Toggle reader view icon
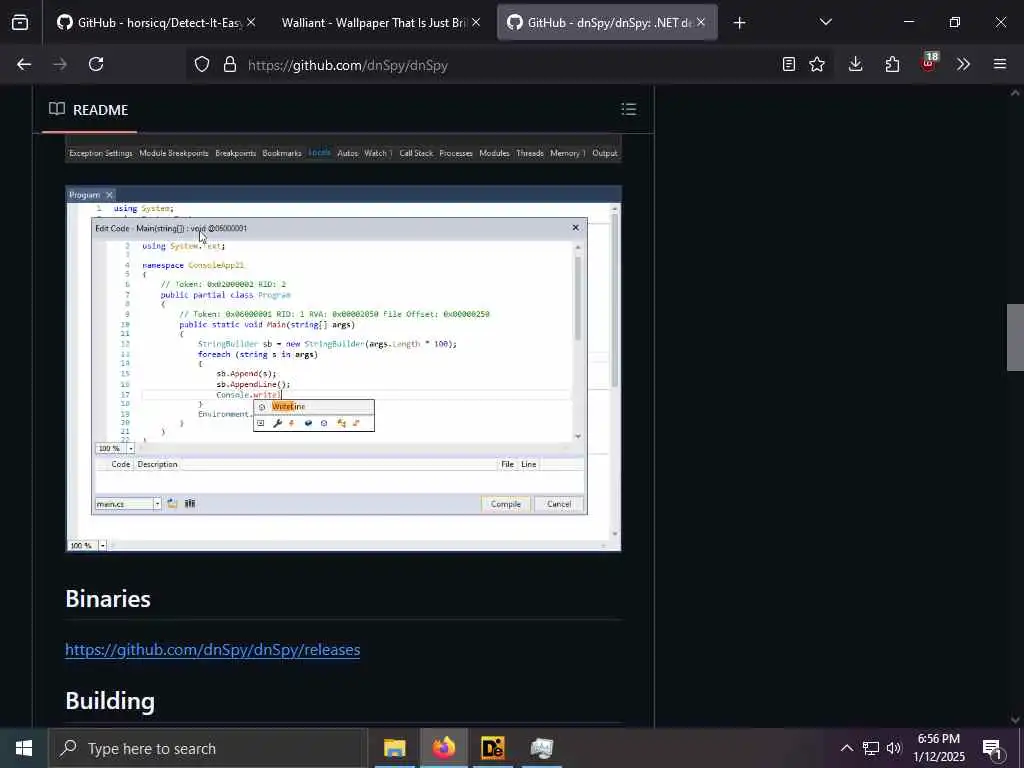 point(789,64)
